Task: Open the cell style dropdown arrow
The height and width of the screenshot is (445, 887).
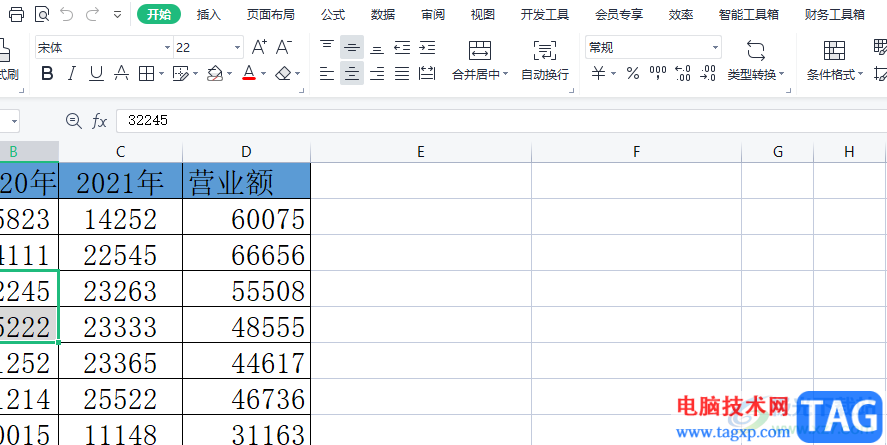Action: tap(196, 74)
